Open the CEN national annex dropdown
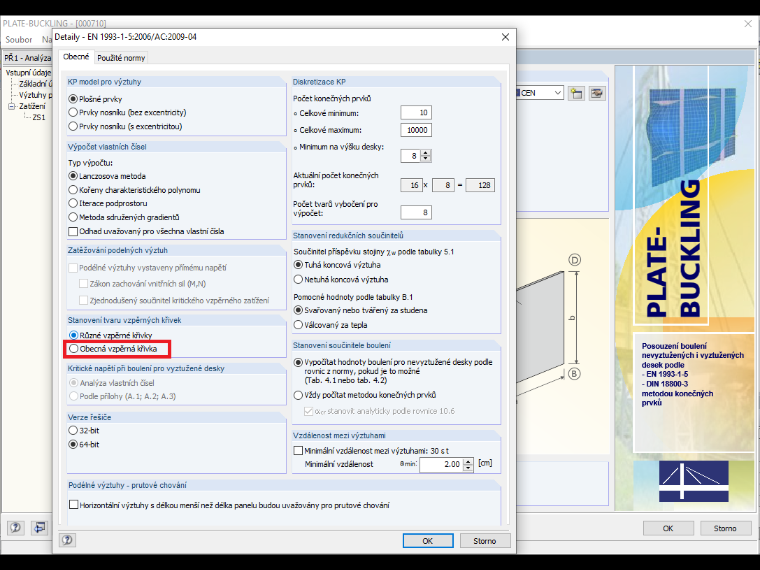 pos(557,93)
